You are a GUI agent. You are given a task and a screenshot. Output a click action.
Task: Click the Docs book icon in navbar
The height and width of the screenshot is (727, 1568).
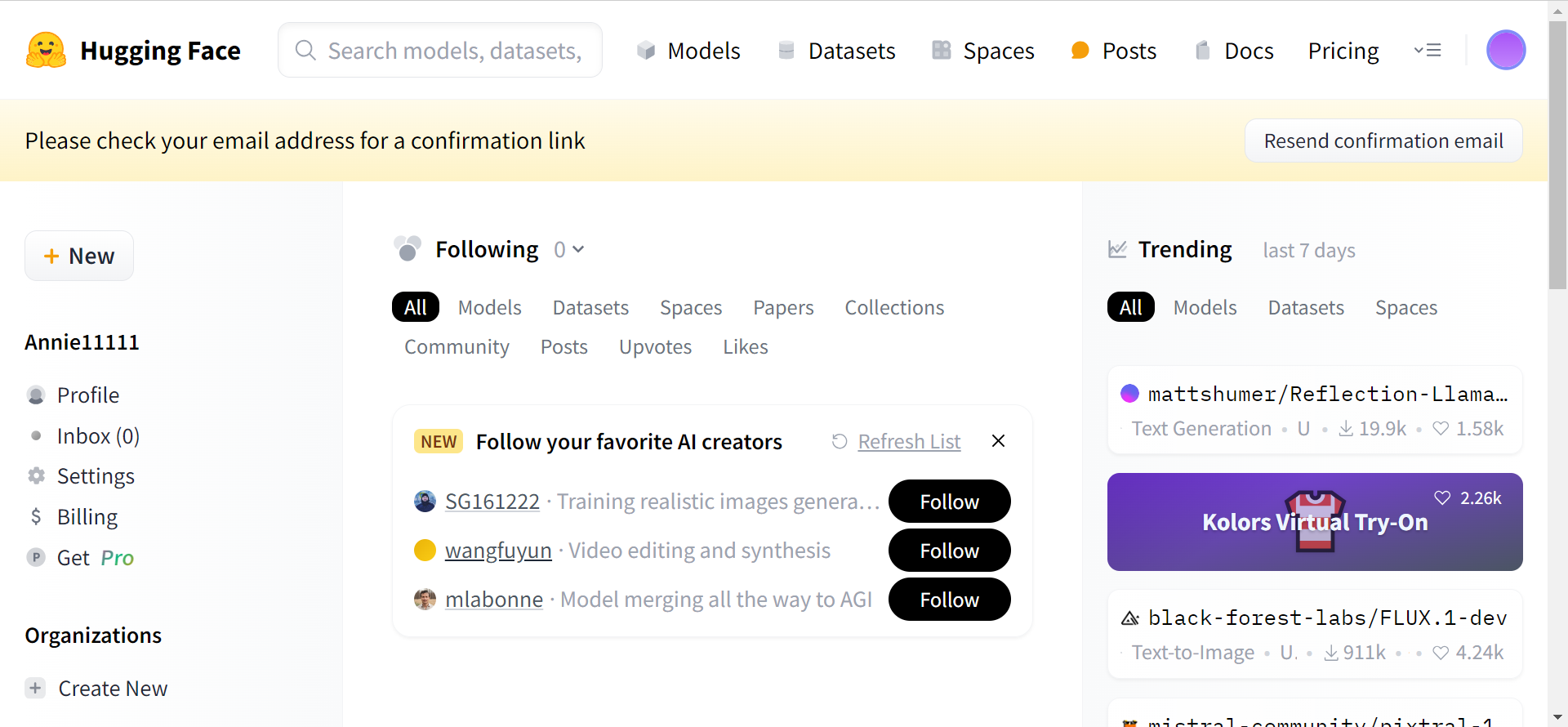click(1202, 51)
